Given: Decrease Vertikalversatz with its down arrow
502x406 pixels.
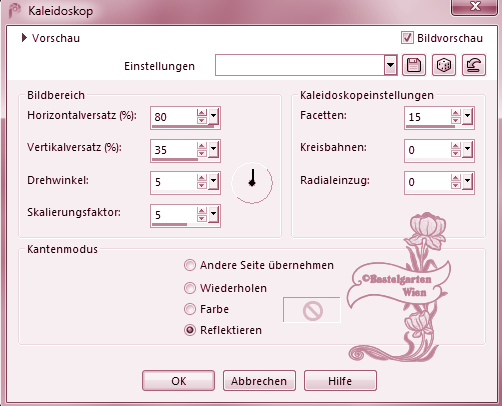Looking at the screenshot, I should [202, 153].
